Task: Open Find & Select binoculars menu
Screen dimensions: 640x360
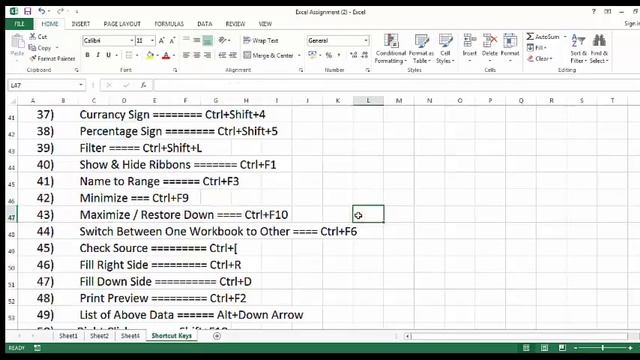Action: [x=599, y=49]
